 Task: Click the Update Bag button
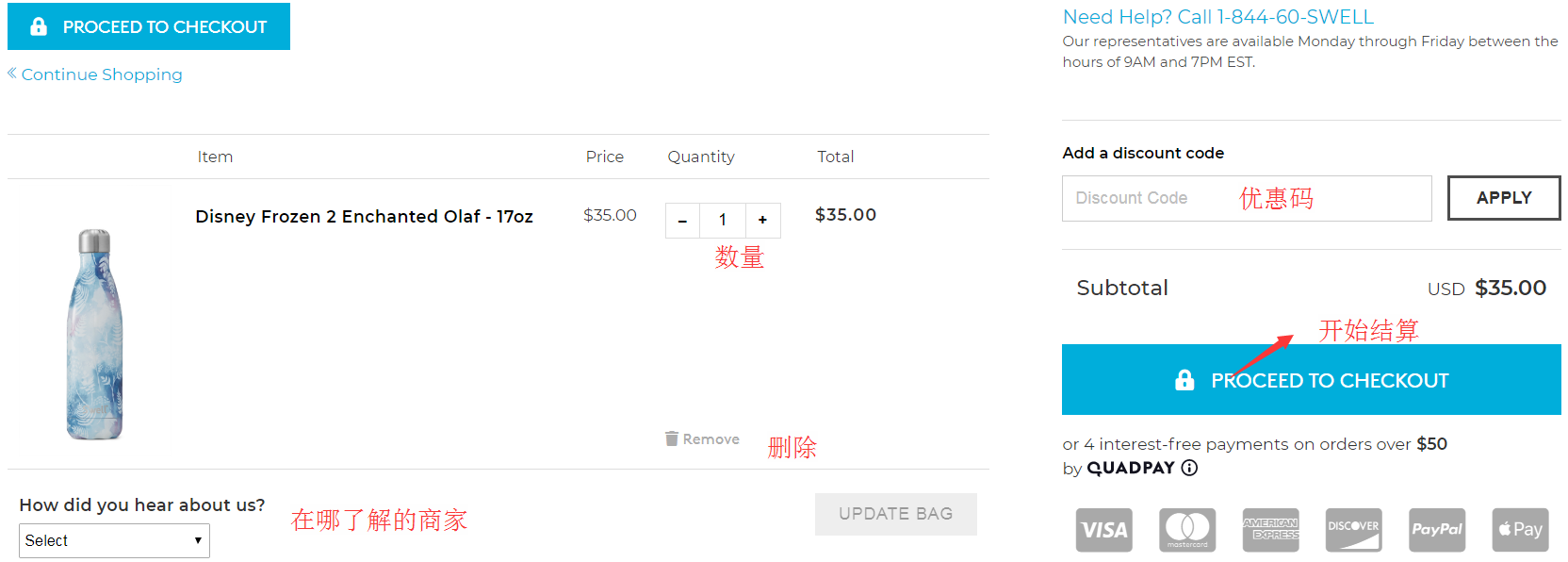point(895,514)
